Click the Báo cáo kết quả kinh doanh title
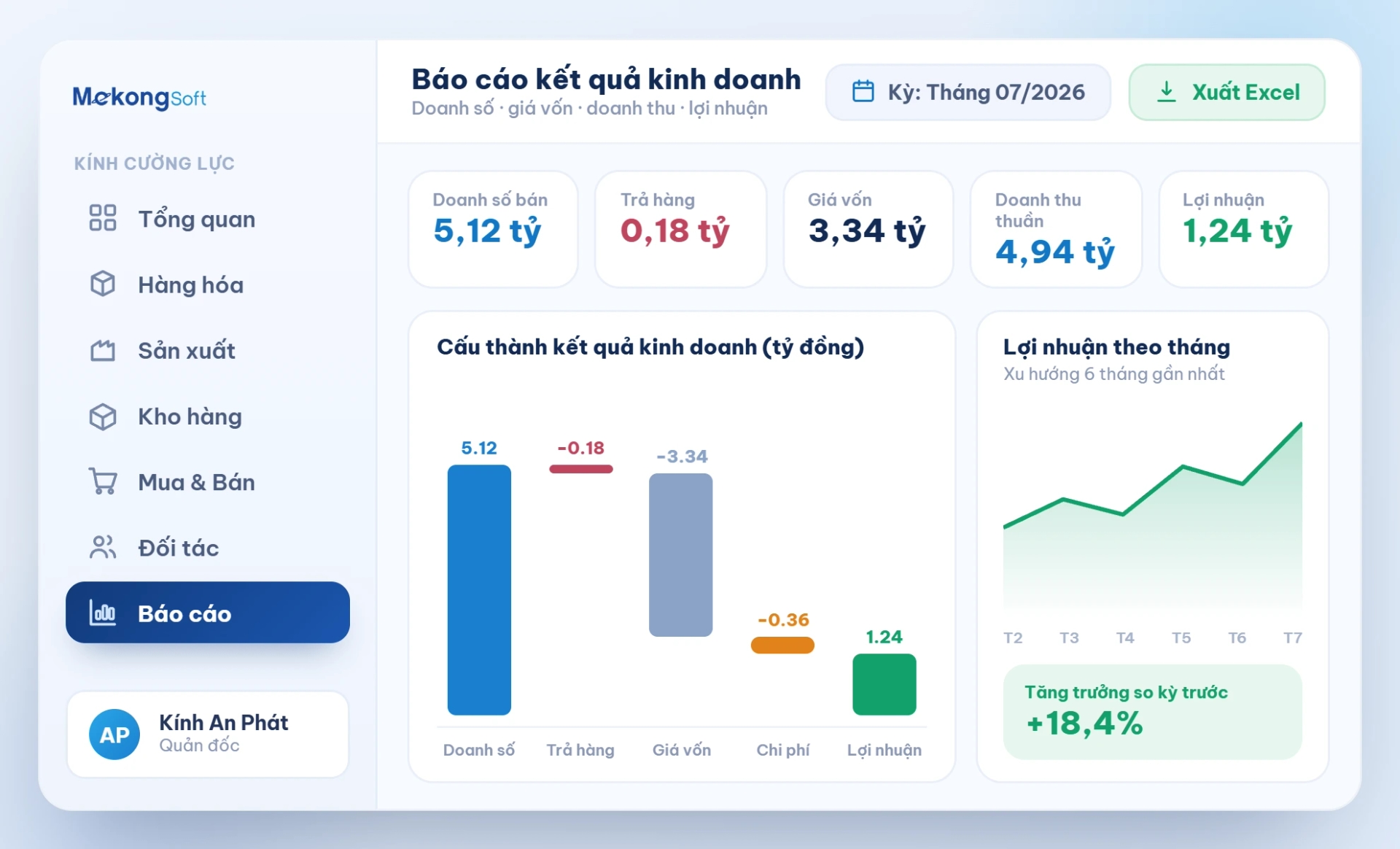 (x=606, y=80)
